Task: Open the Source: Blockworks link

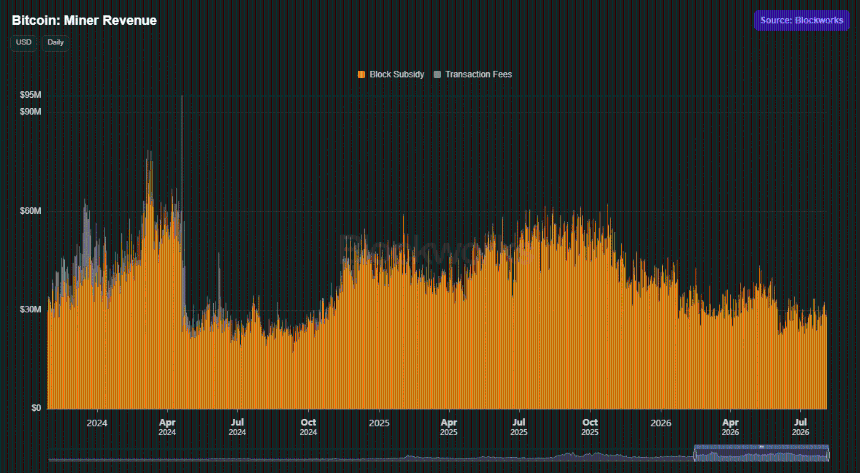Action: [x=801, y=20]
